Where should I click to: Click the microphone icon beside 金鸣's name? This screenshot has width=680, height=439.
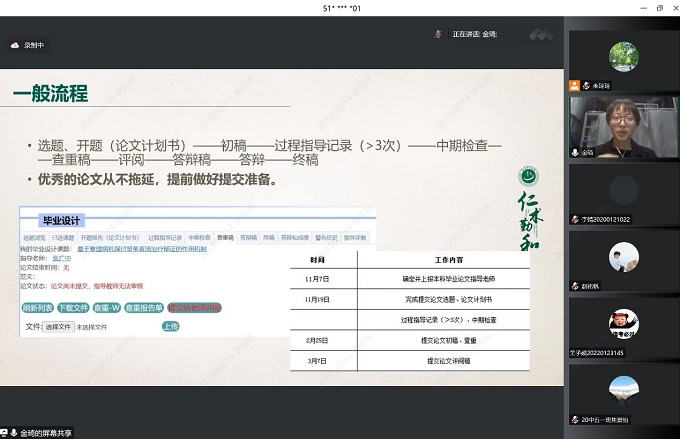point(574,153)
